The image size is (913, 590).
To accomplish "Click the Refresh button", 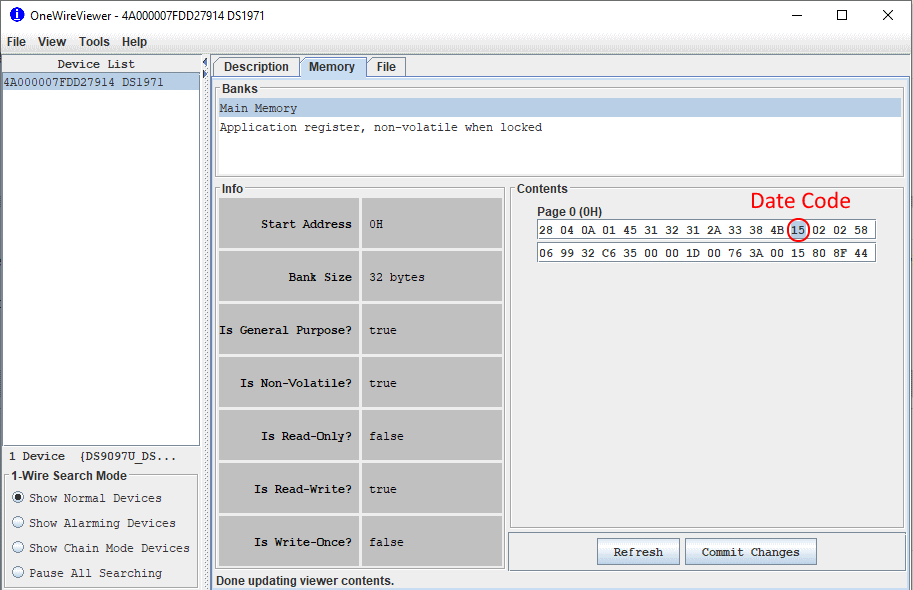I will click(638, 552).
